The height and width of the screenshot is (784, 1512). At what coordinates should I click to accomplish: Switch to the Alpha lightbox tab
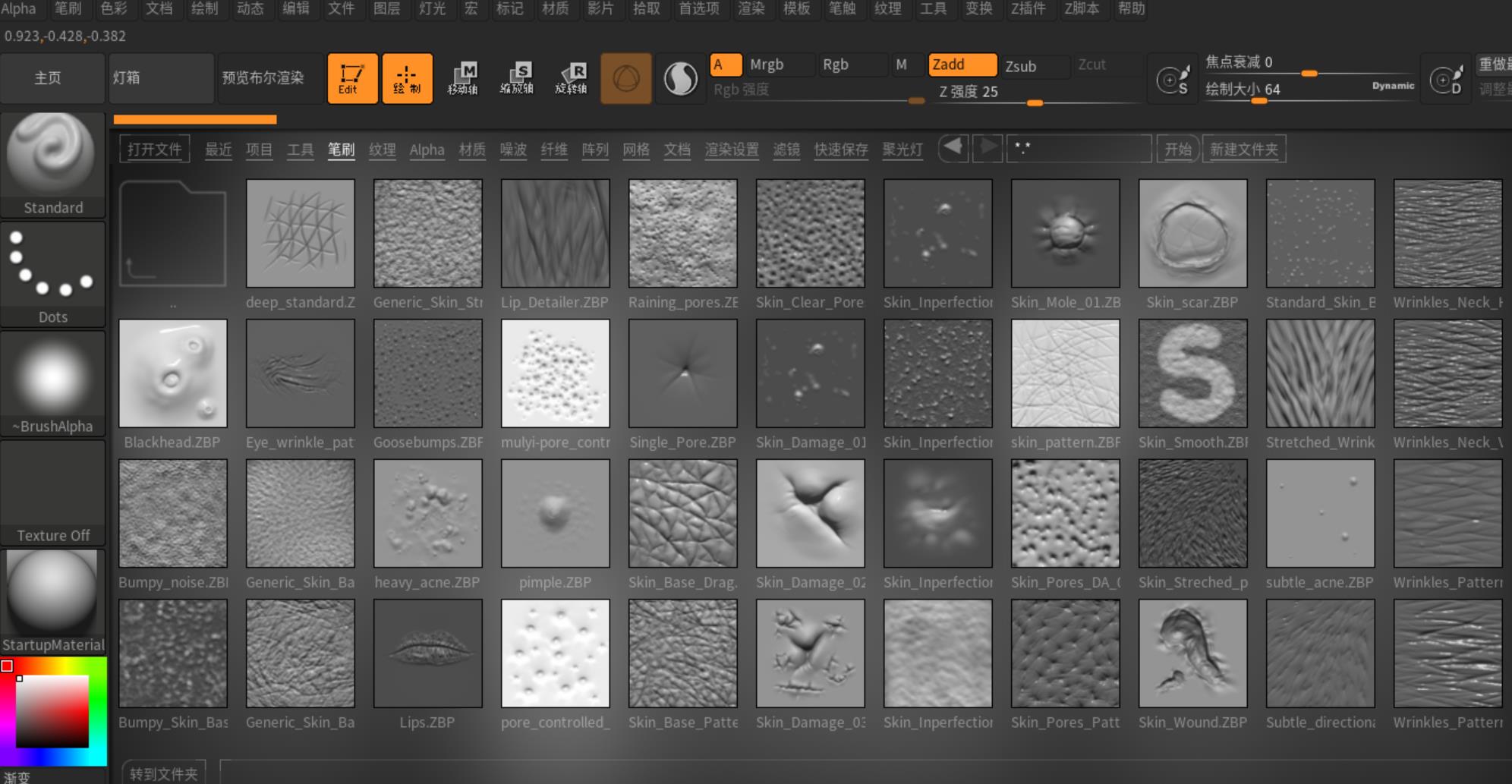(427, 149)
